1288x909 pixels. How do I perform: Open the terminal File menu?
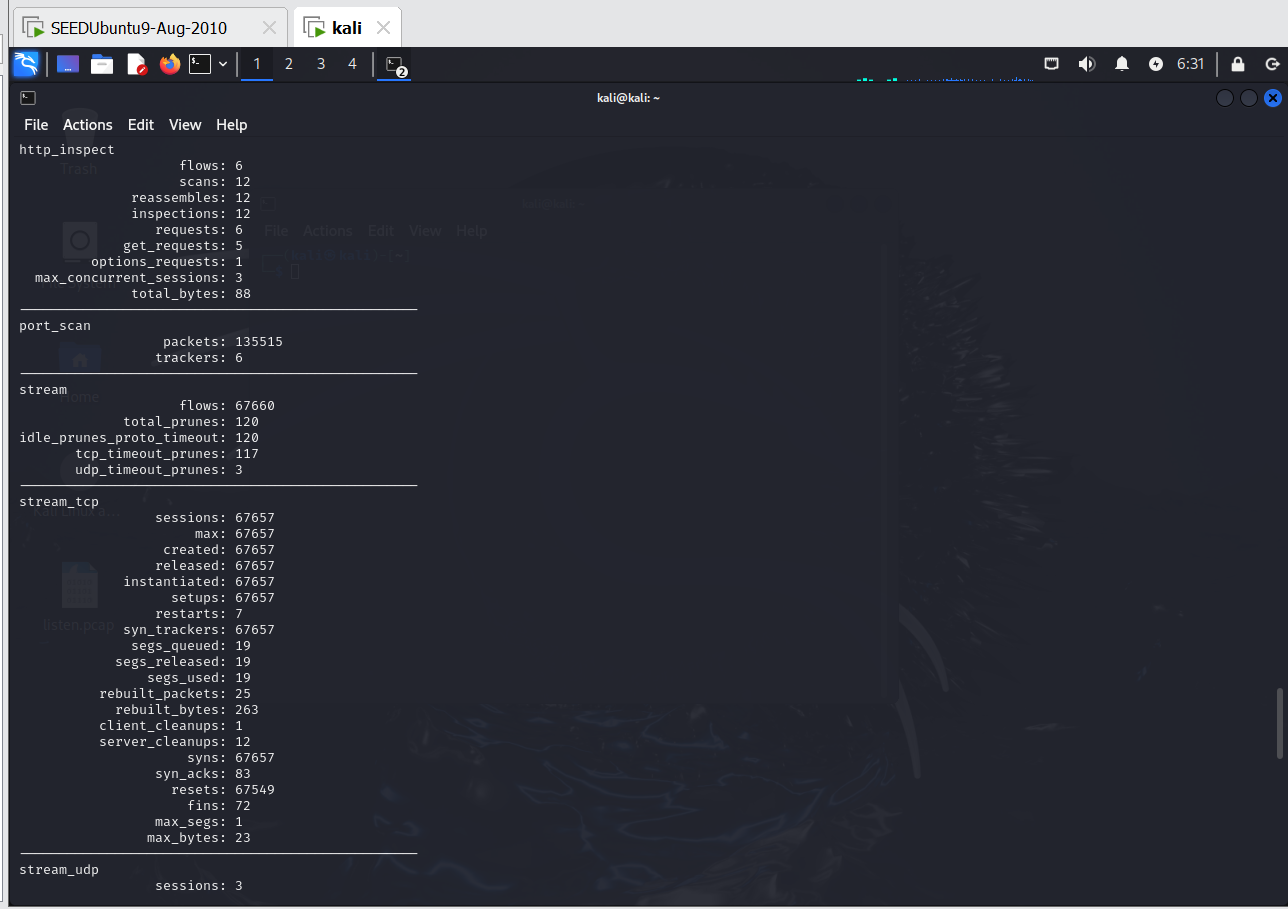[x=36, y=125]
